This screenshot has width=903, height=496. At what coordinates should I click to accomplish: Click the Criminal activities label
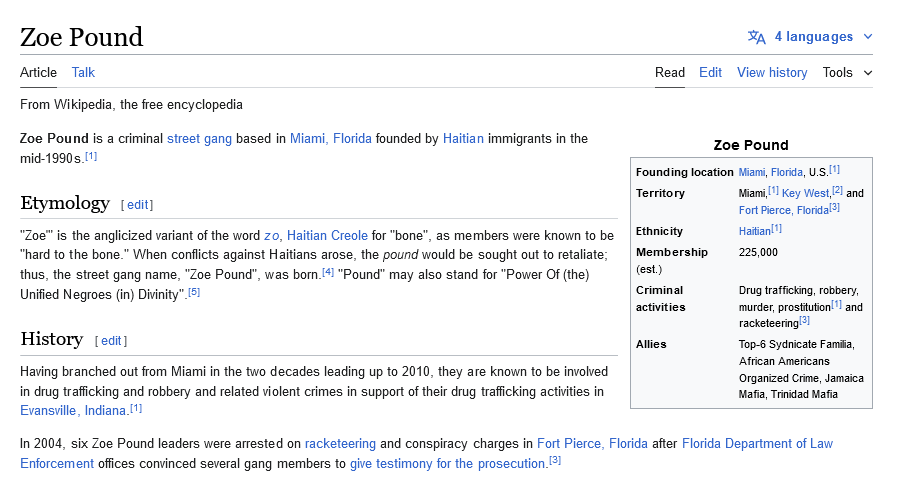pyautogui.click(x=661, y=298)
